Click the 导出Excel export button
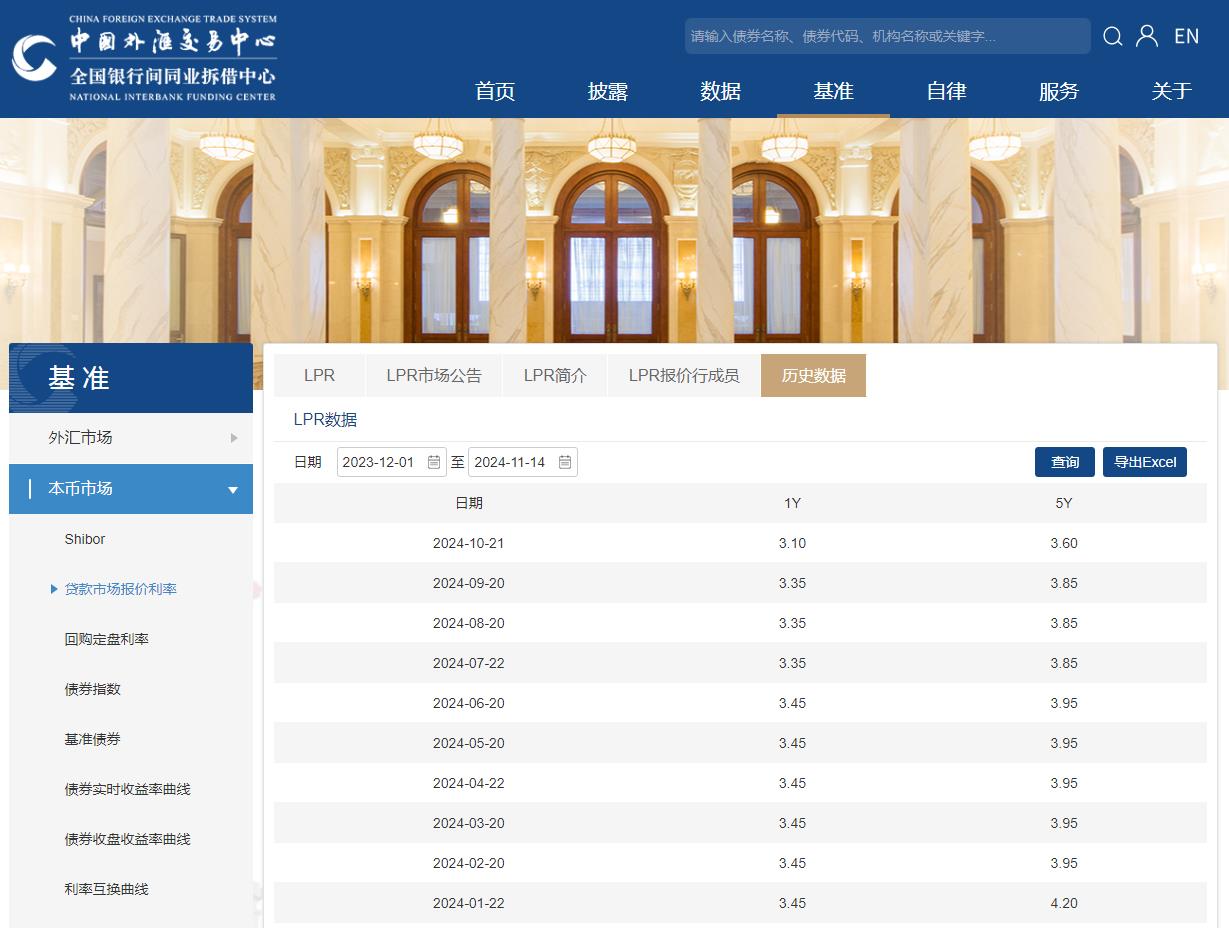 point(1144,462)
